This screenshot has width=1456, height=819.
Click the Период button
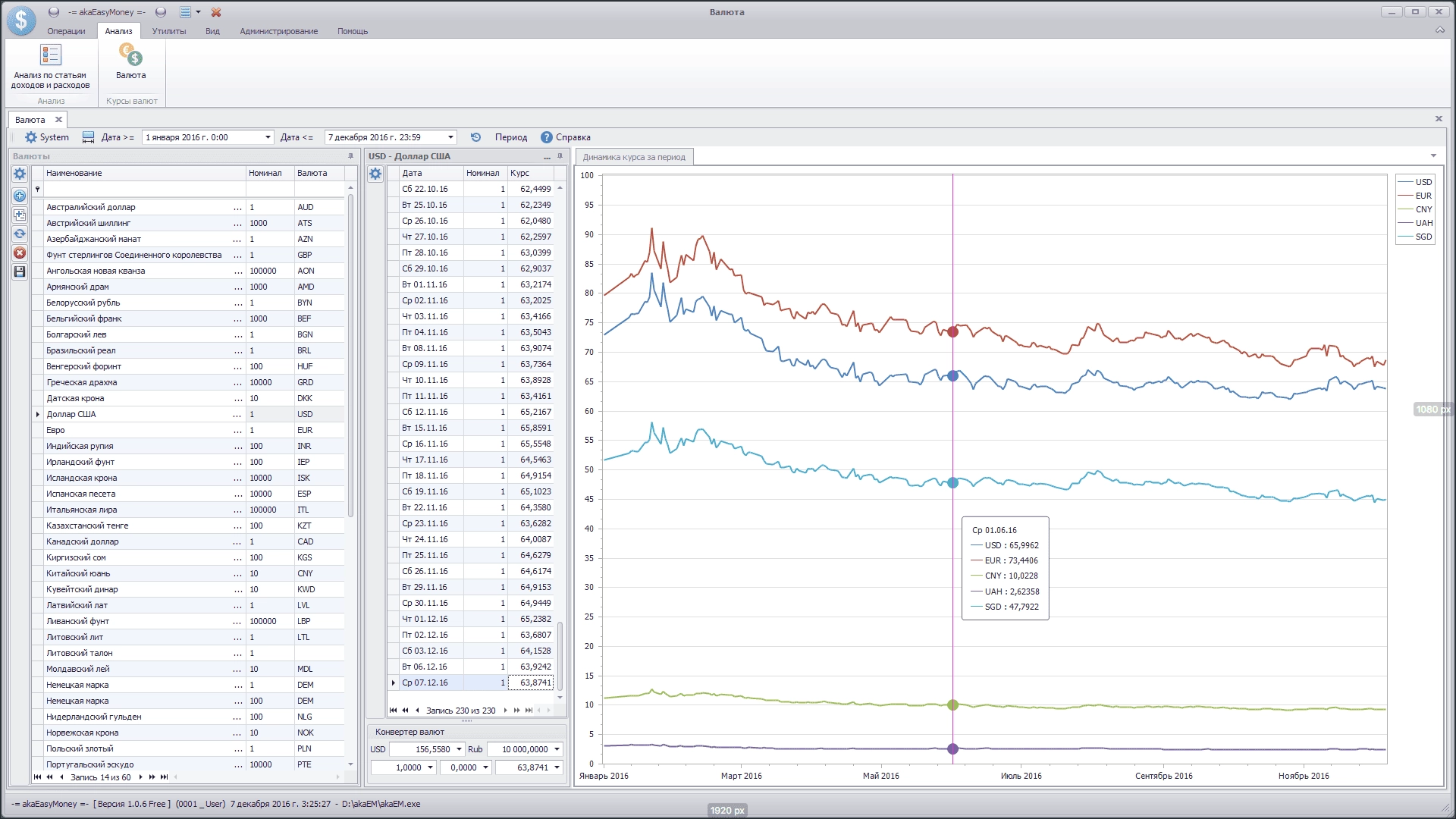pos(511,137)
